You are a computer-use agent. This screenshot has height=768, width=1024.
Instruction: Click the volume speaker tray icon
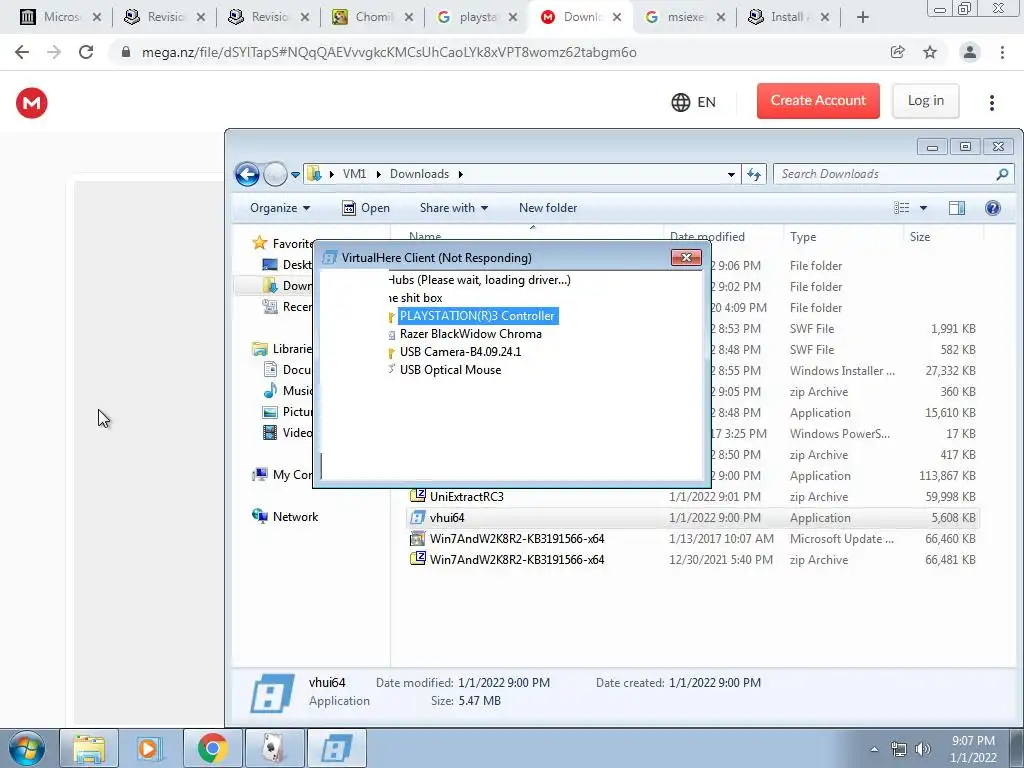coord(923,749)
